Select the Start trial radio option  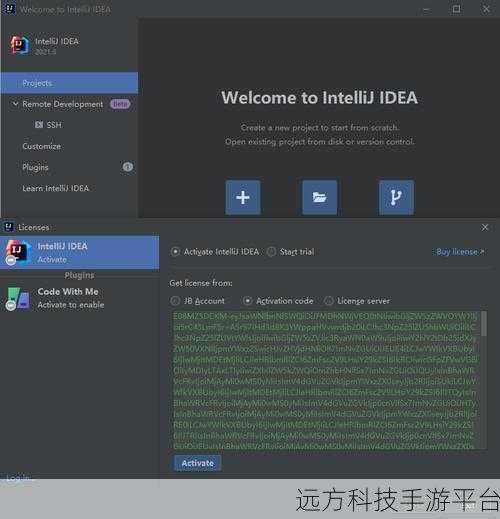[x=271, y=252]
